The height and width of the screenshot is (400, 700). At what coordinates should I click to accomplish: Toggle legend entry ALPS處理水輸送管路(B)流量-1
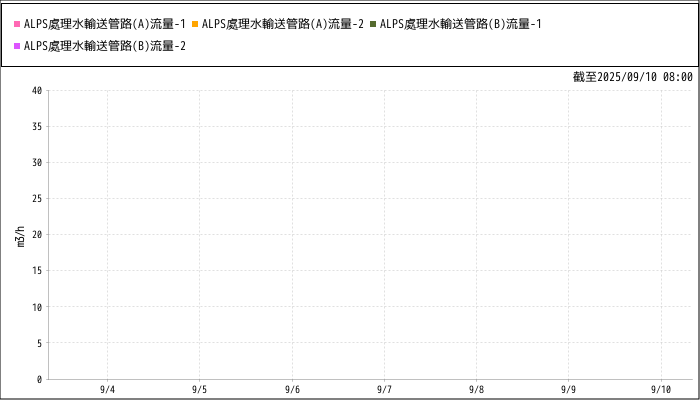click(x=455, y=24)
